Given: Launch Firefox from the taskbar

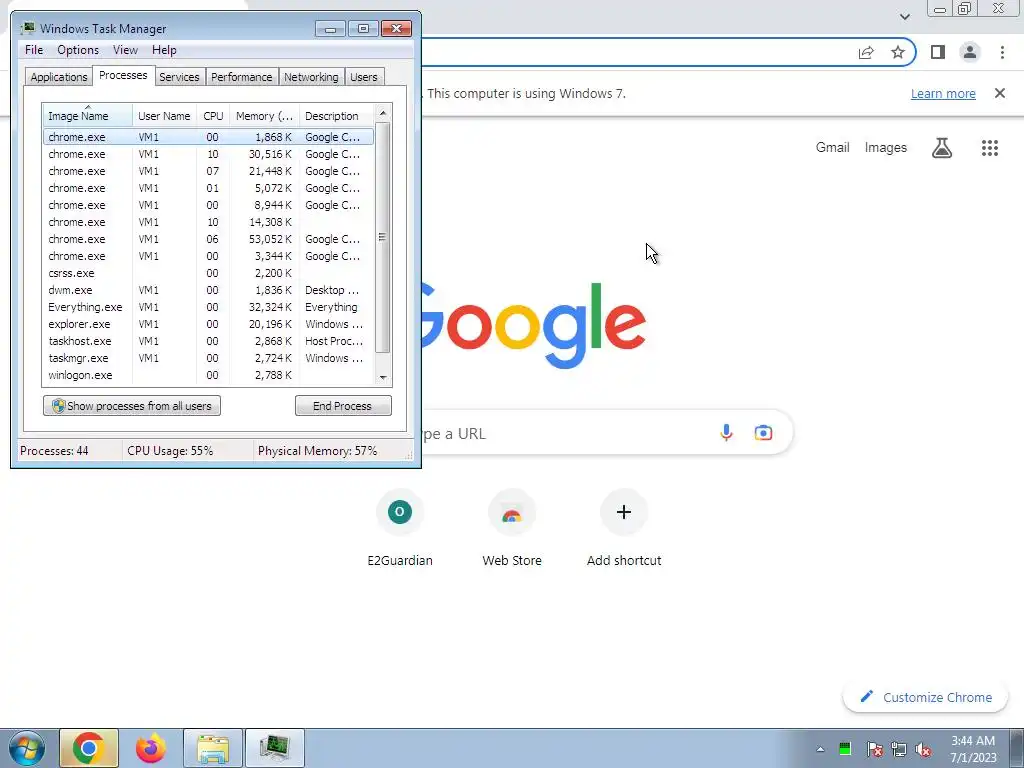Looking at the screenshot, I should click(x=151, y=748).
